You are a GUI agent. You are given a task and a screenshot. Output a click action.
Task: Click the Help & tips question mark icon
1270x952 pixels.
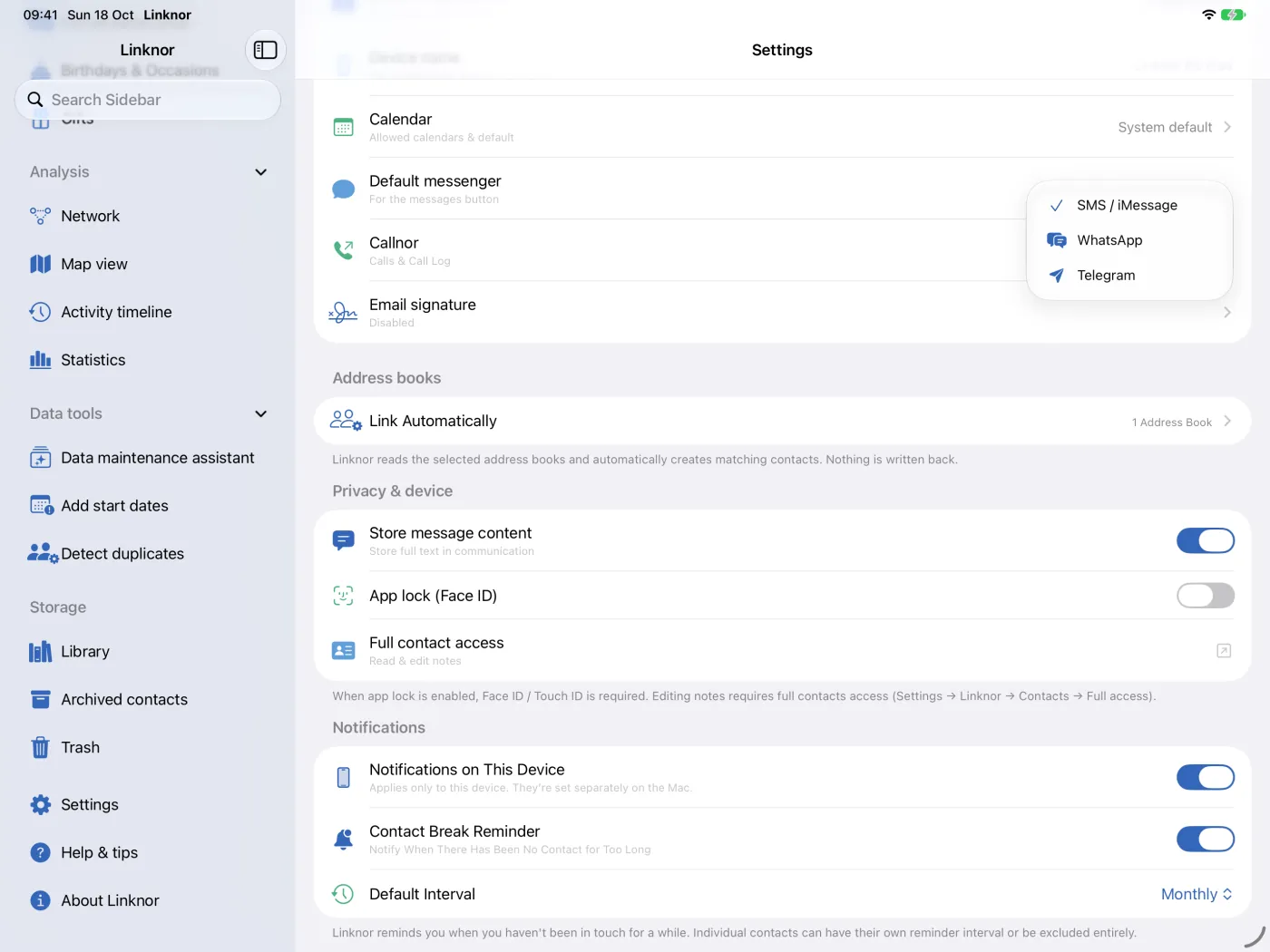[x=40, y=852]
